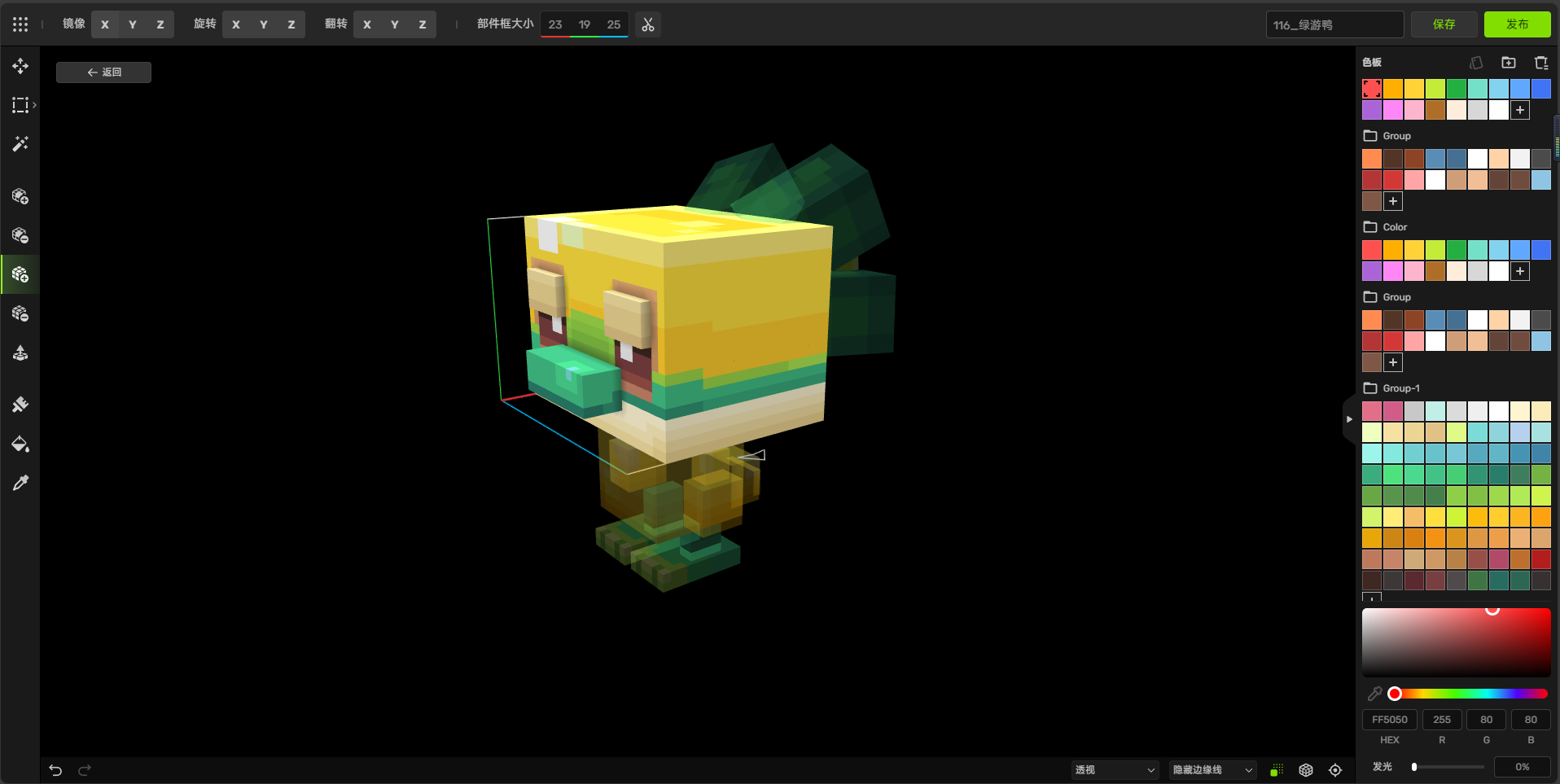Click the green 发布 publish button

coord(1517,24)
